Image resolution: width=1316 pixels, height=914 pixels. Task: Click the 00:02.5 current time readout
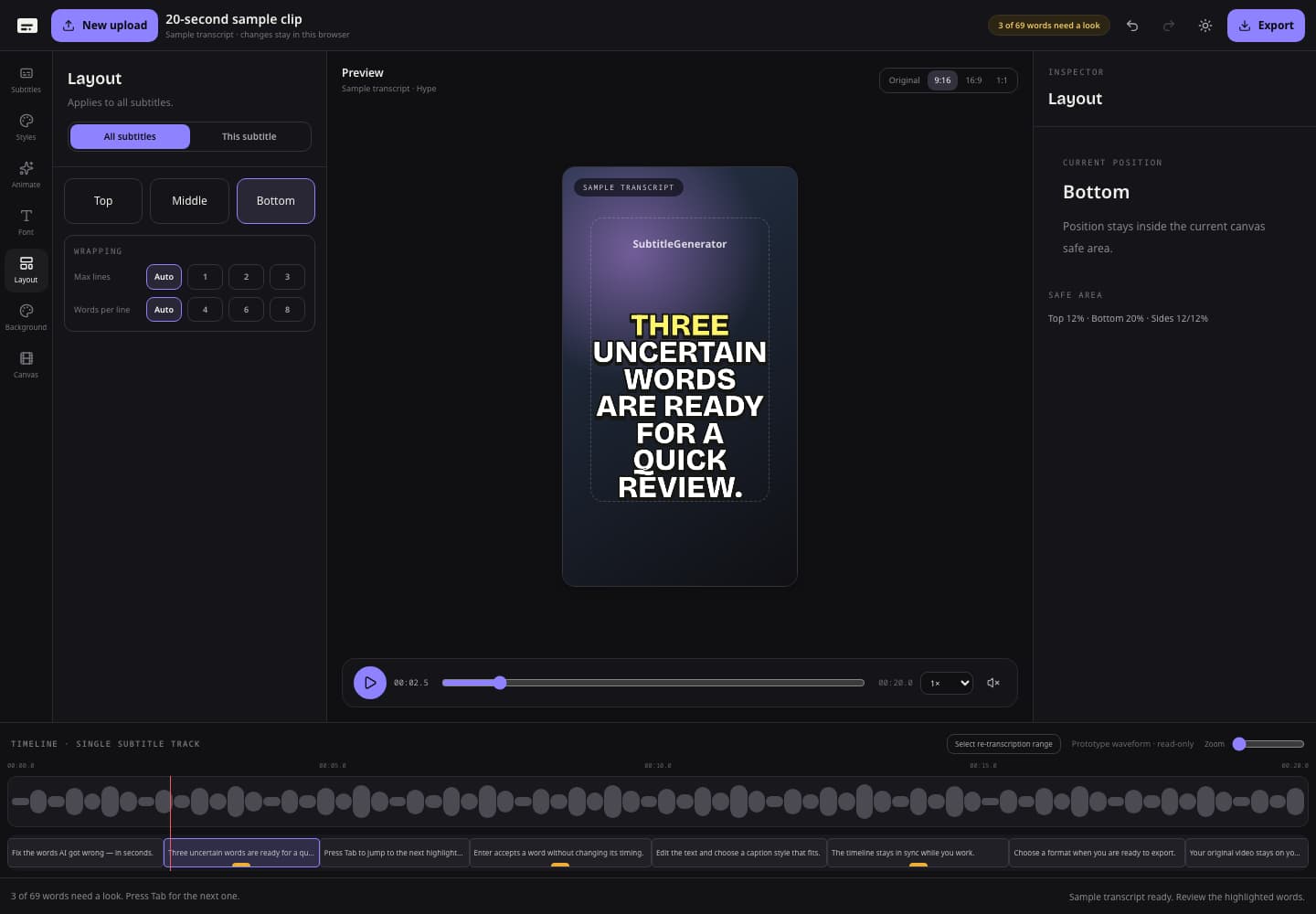click(411, 683)
